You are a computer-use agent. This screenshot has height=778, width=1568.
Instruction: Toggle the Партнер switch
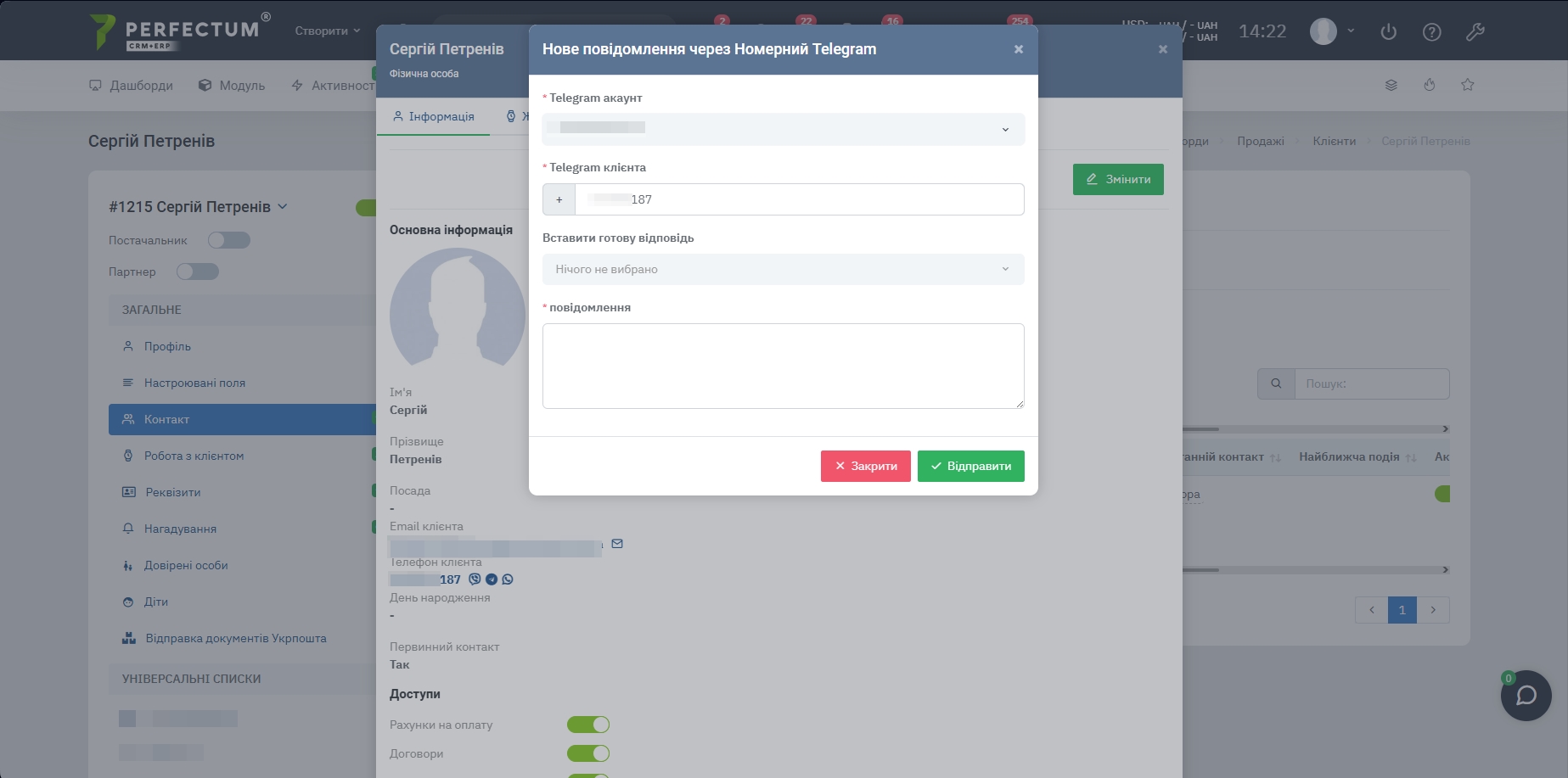pos(198,271)
